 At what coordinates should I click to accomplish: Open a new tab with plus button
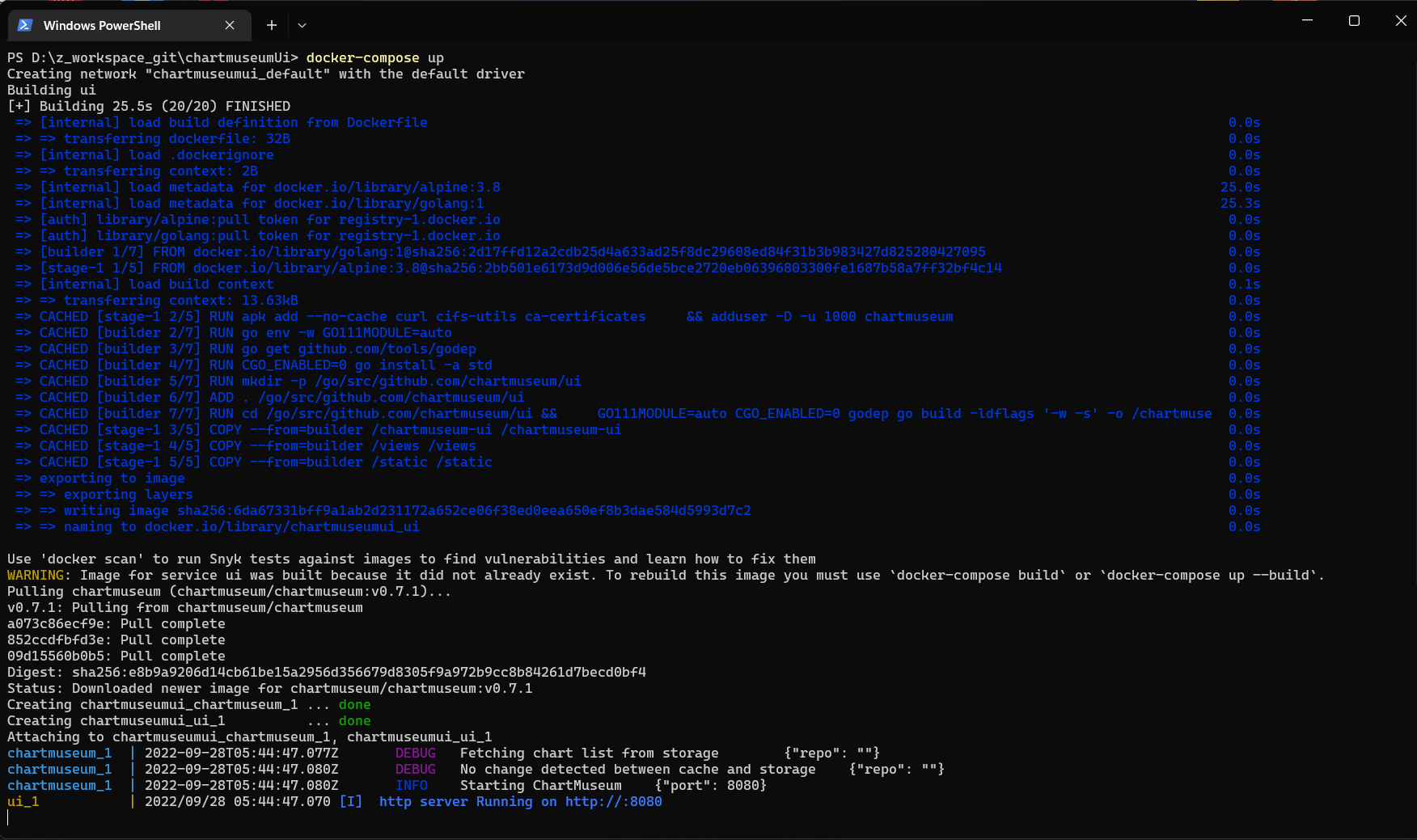tap(272, 25)
